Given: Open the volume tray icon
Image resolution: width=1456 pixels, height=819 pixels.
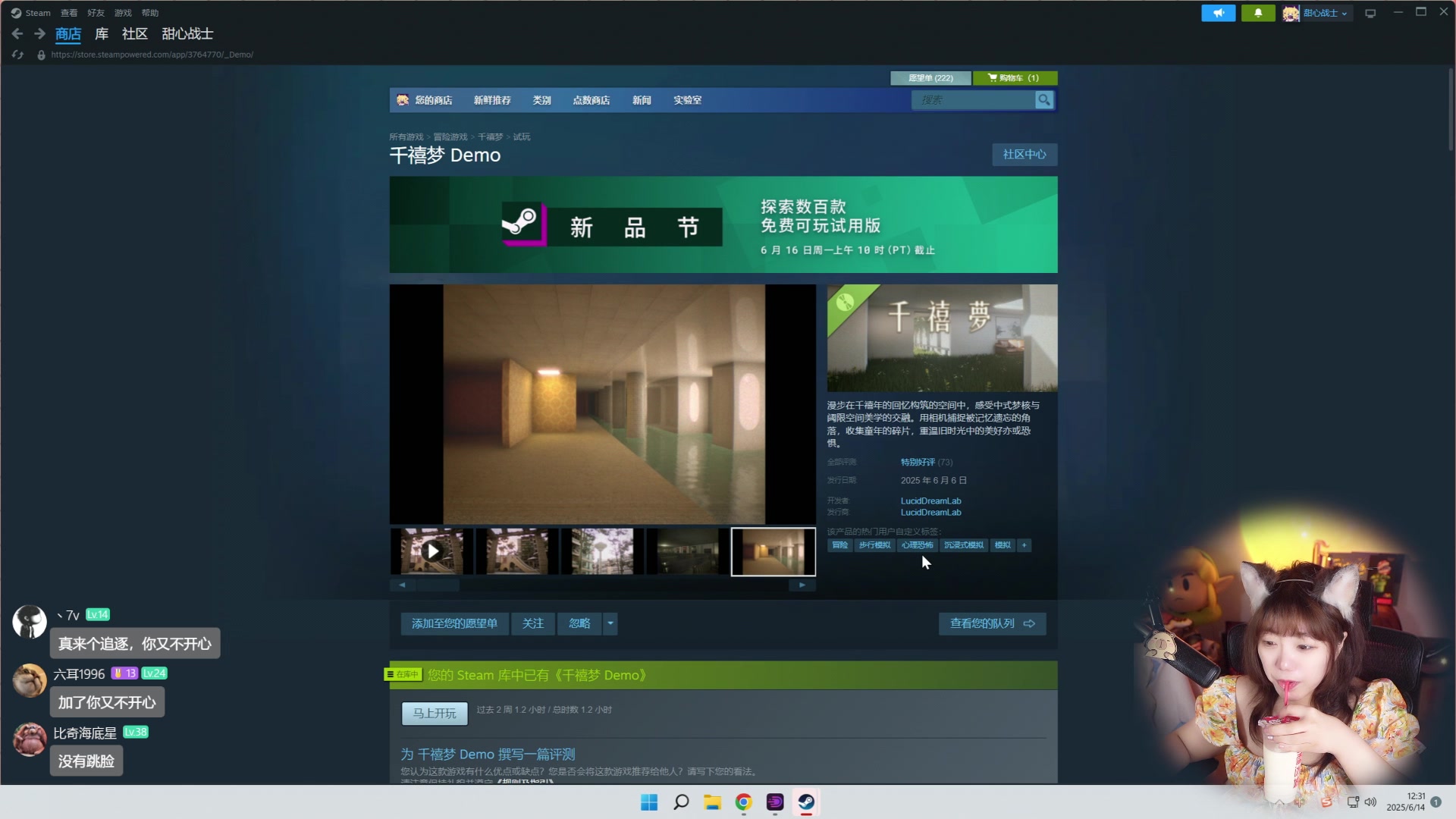Looking at the screenshot, I should click(x=1370, y=802).
